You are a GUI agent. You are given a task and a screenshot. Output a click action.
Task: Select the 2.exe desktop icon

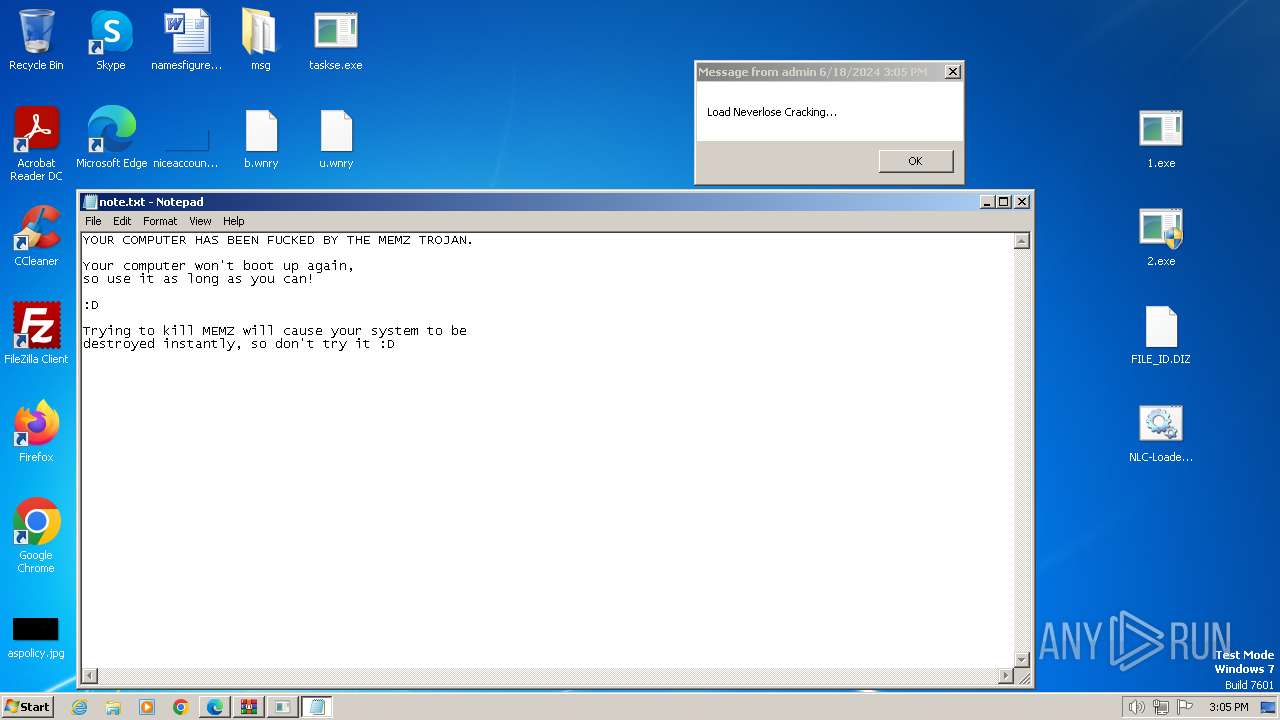(1161, 236)
